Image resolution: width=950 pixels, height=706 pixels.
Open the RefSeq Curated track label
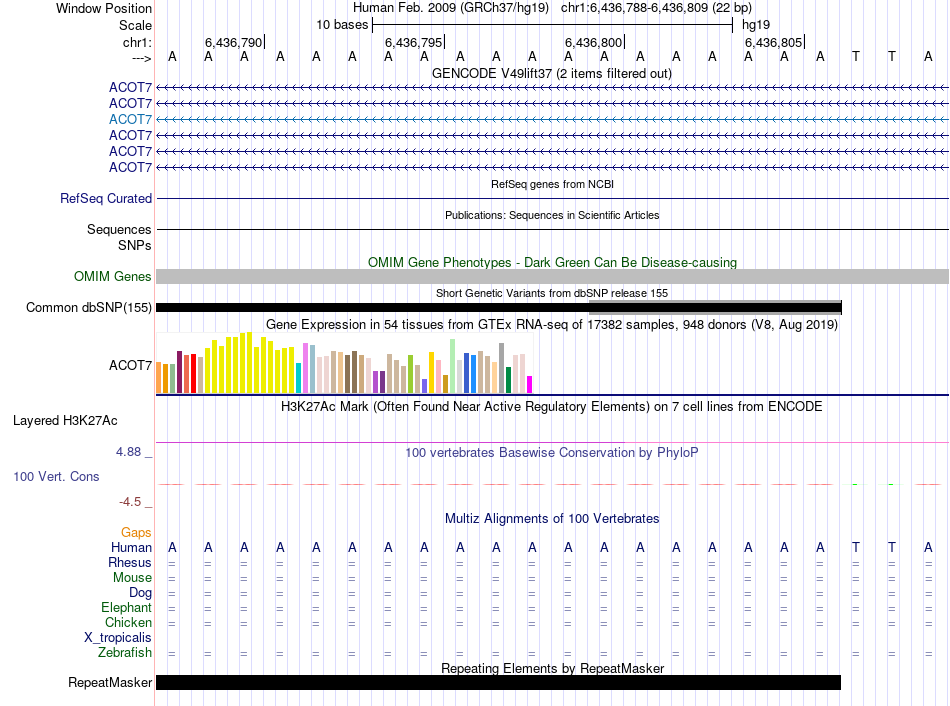(106, 199)
